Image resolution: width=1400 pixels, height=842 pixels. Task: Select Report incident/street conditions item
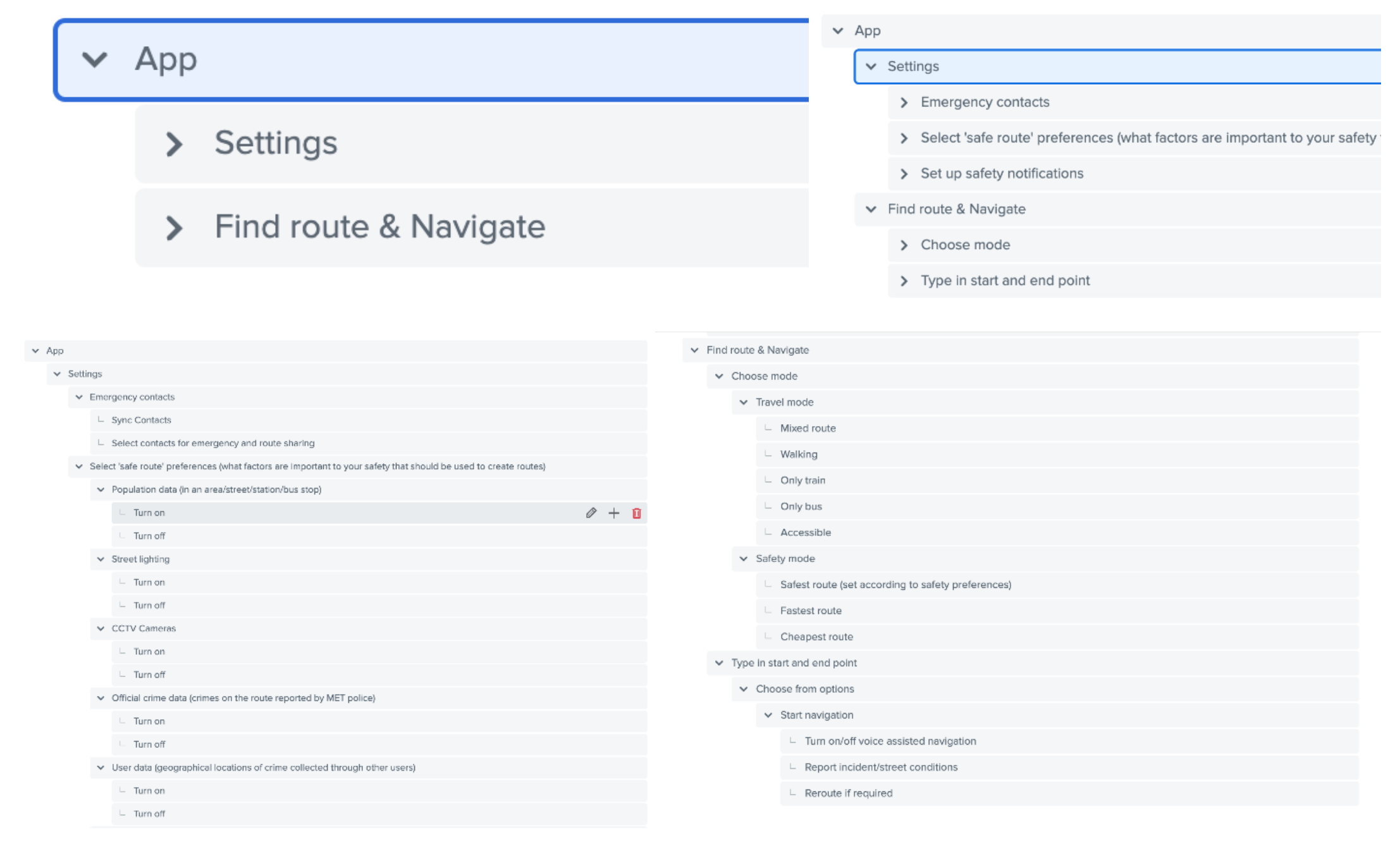coord(880,767)
